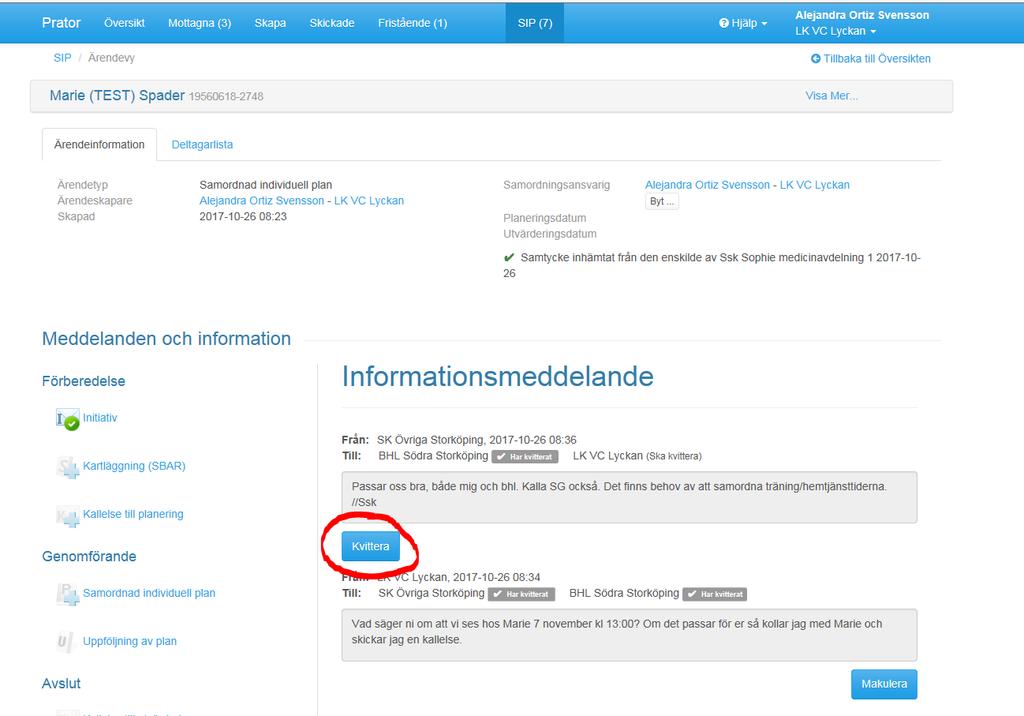The height and width of the screenshot is (716, 1024).
Task: Click the Kvittera button
Action: coord(370,546)
